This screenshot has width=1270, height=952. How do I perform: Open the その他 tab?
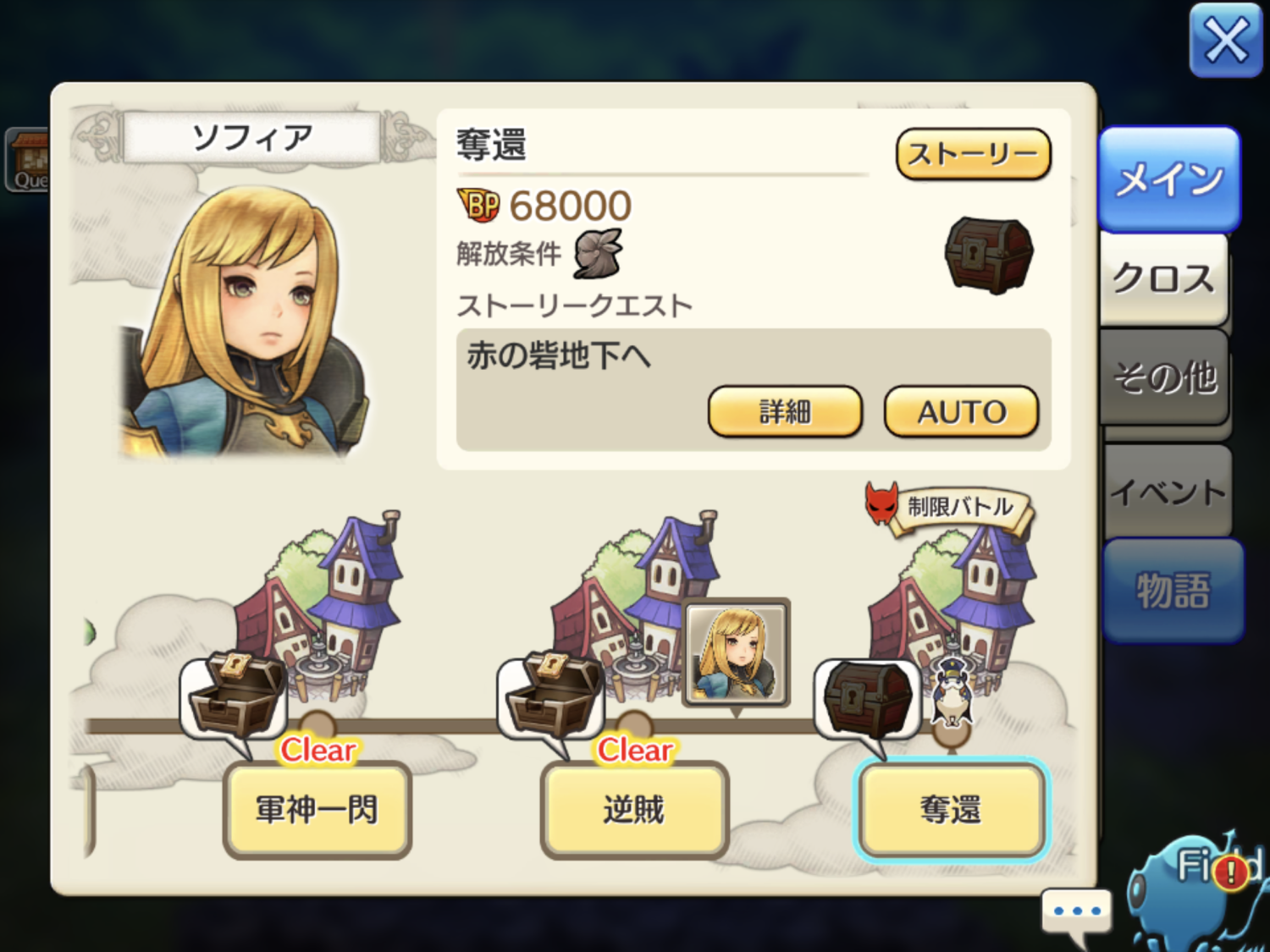tap(1165, 377)
